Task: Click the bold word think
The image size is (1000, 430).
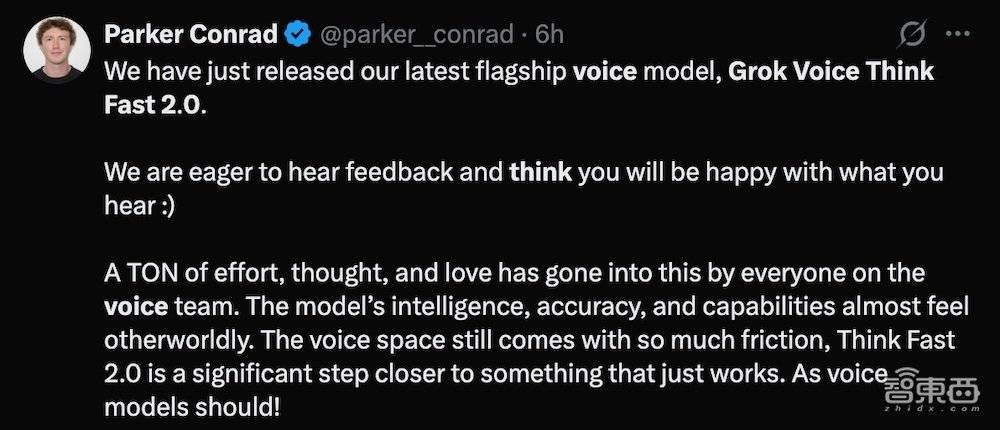Action: (541, 172)
